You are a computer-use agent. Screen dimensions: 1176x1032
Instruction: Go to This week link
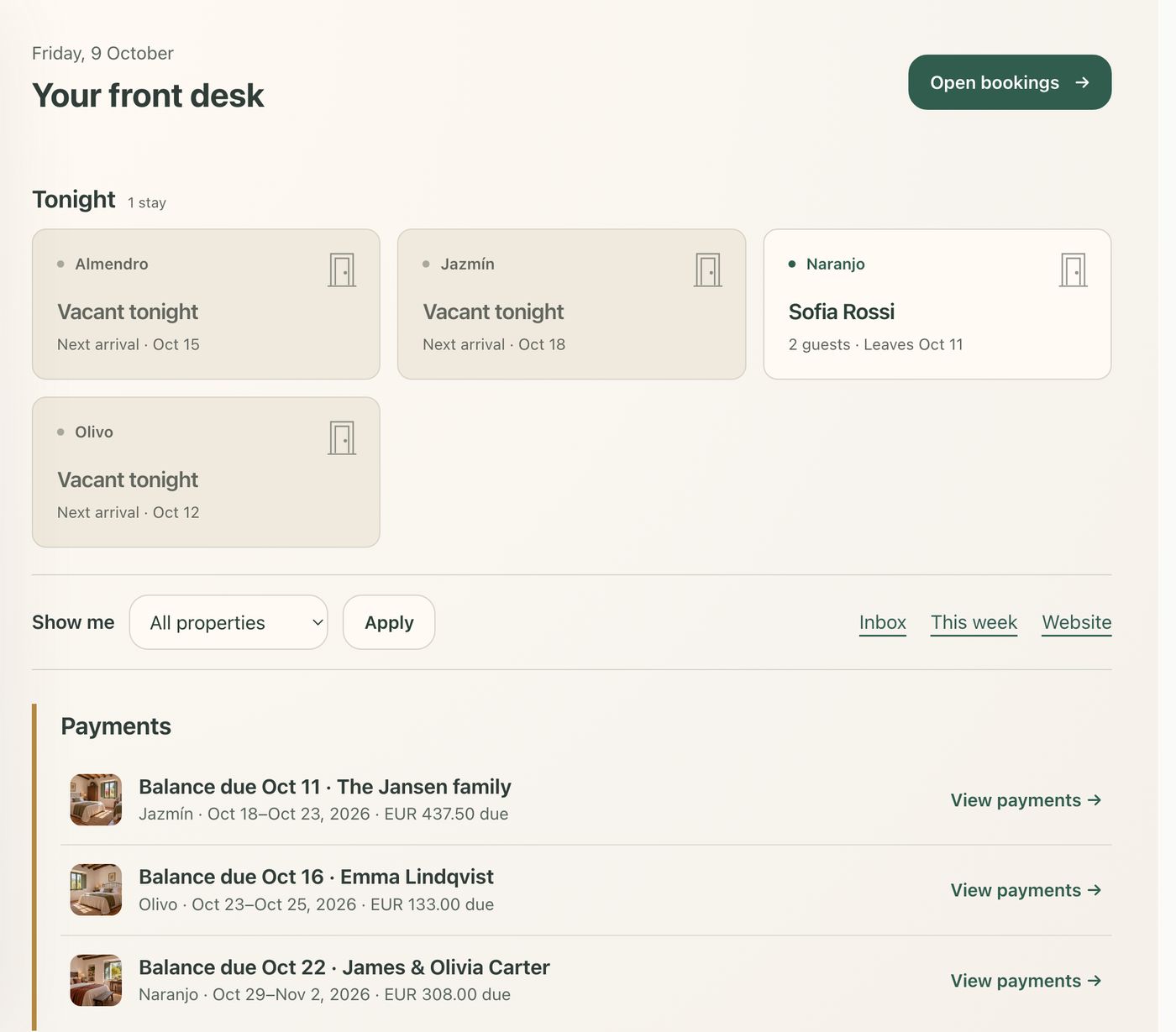[974, 622]
